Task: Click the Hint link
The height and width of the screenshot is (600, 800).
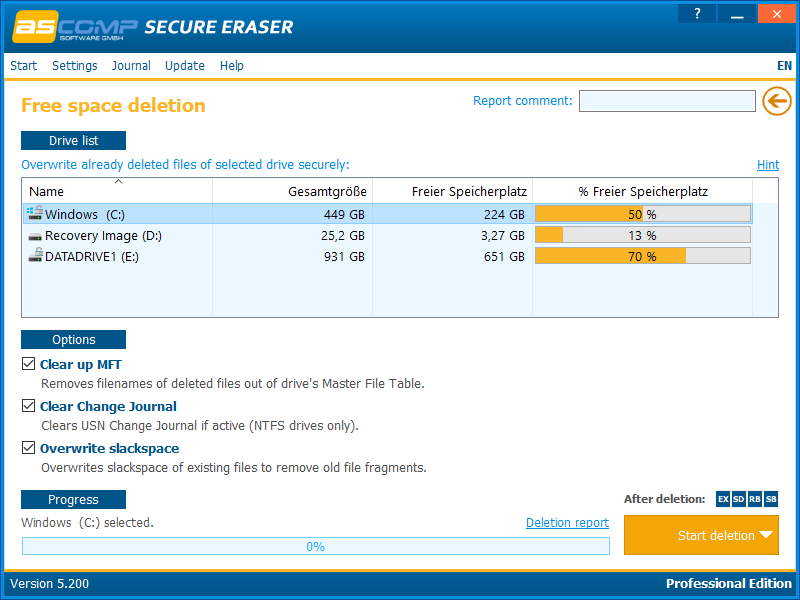Action: pos(768,164)
